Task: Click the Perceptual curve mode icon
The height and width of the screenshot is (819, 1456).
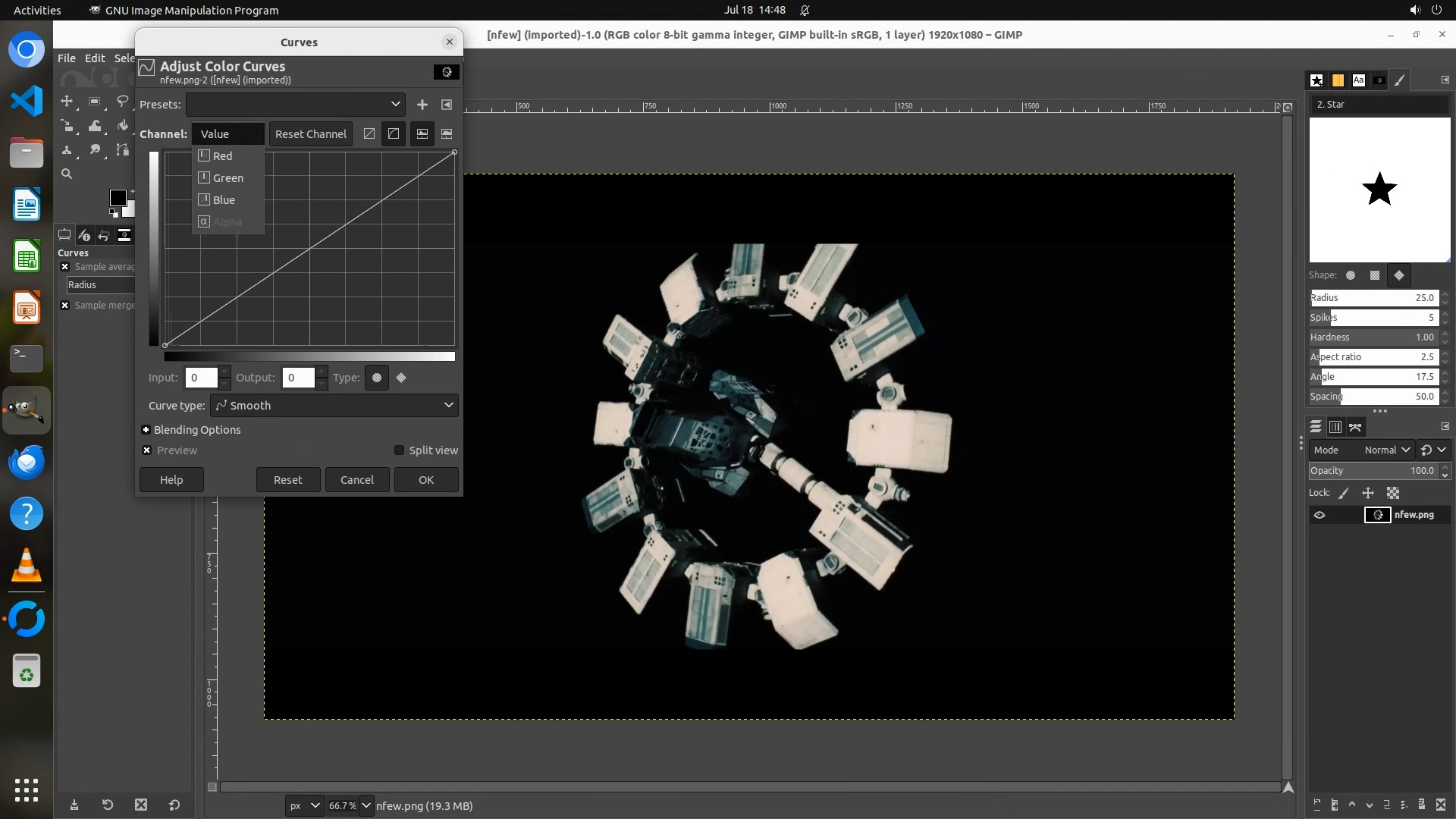Action: click(394, 134)
